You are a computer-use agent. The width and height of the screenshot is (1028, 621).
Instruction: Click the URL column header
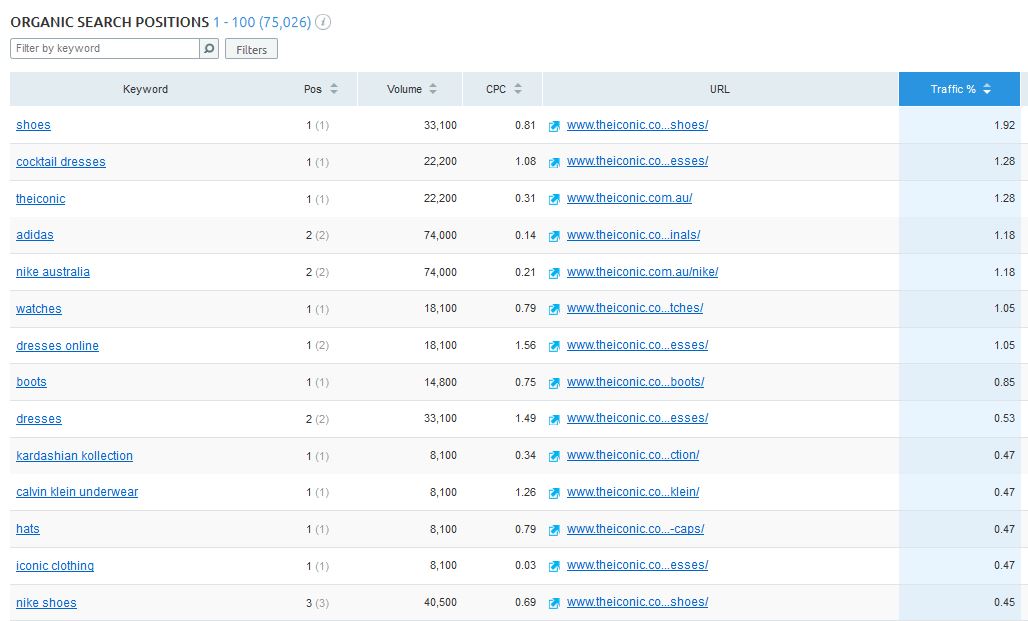(x=719, y=89)
